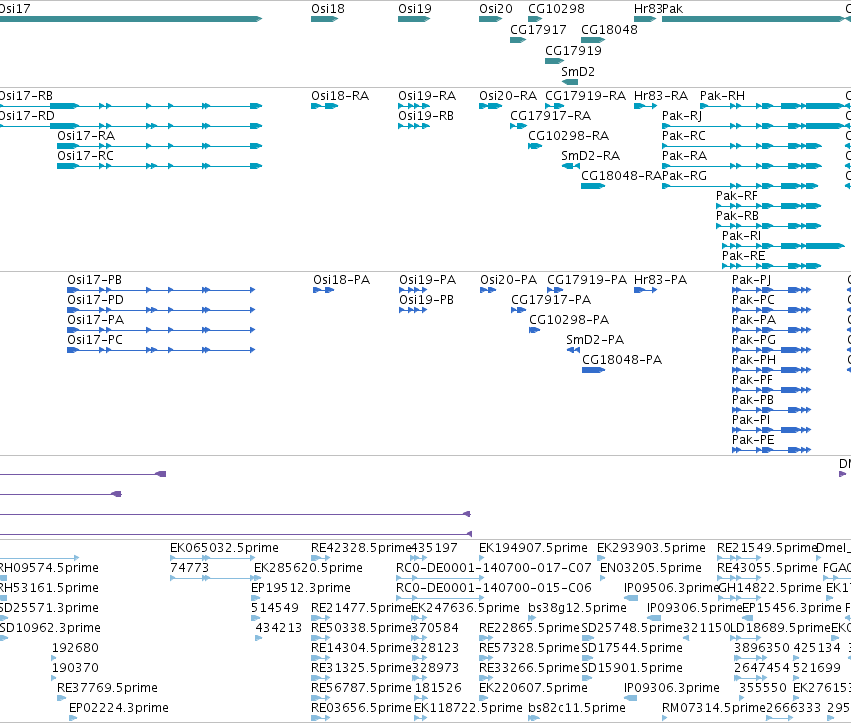851x723 pixels.
Task: Select the CG18048-PA protein
Action: pyautogui.click(x=593, y=370)
